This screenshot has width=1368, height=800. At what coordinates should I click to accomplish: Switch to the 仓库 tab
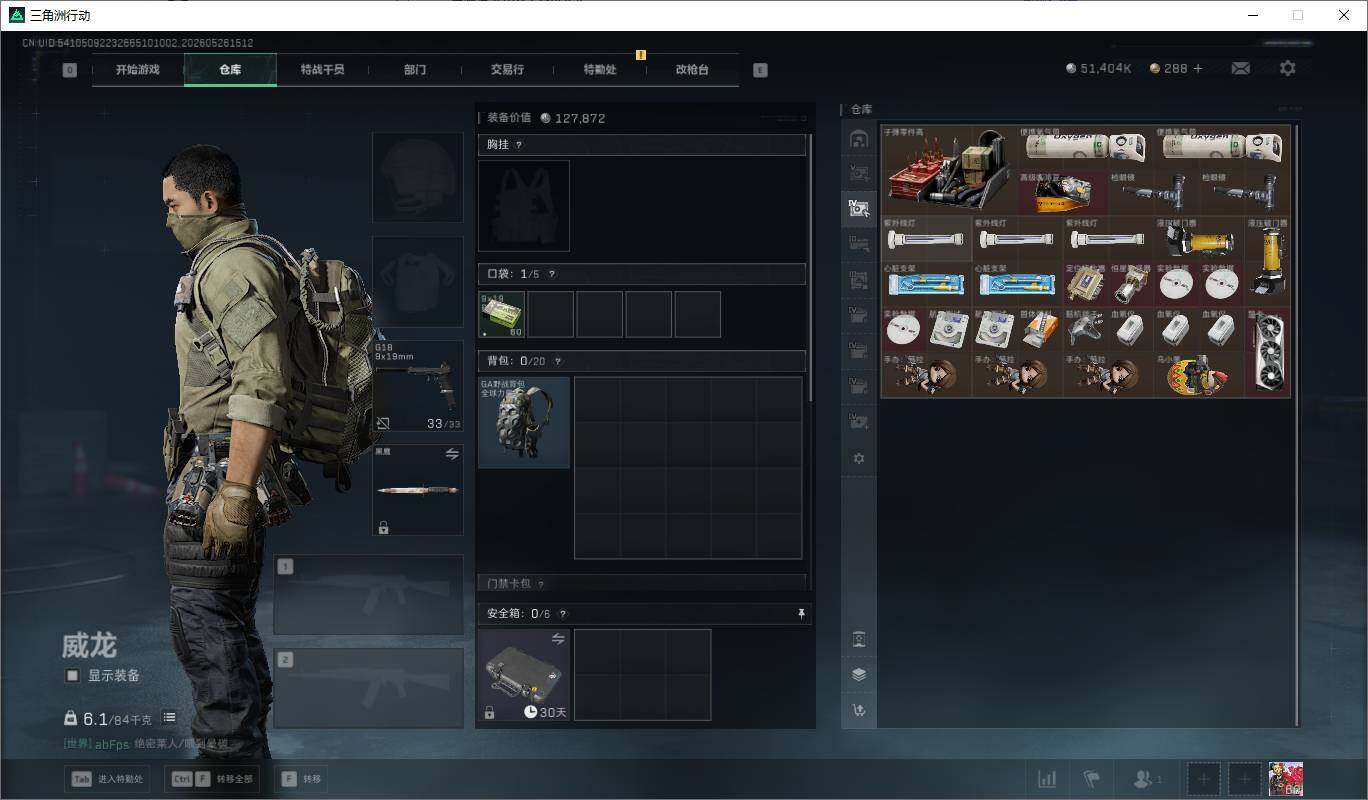click(x=230, y=70)
